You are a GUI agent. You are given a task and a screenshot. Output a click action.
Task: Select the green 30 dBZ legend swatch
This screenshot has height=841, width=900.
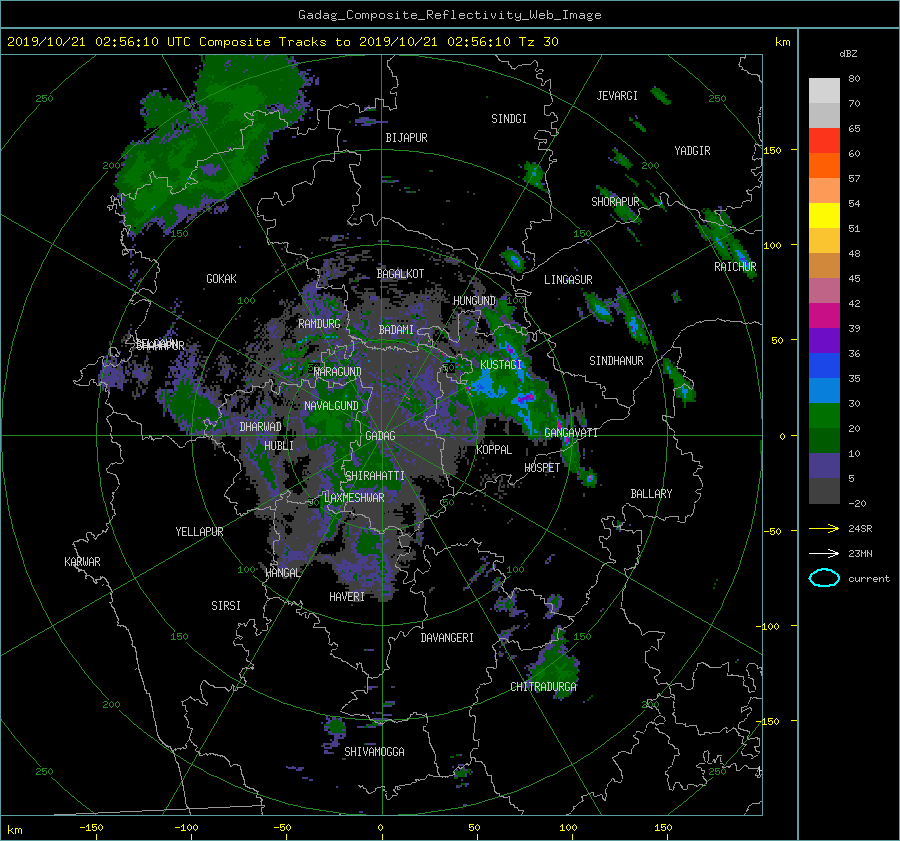[x=824, y=415]
